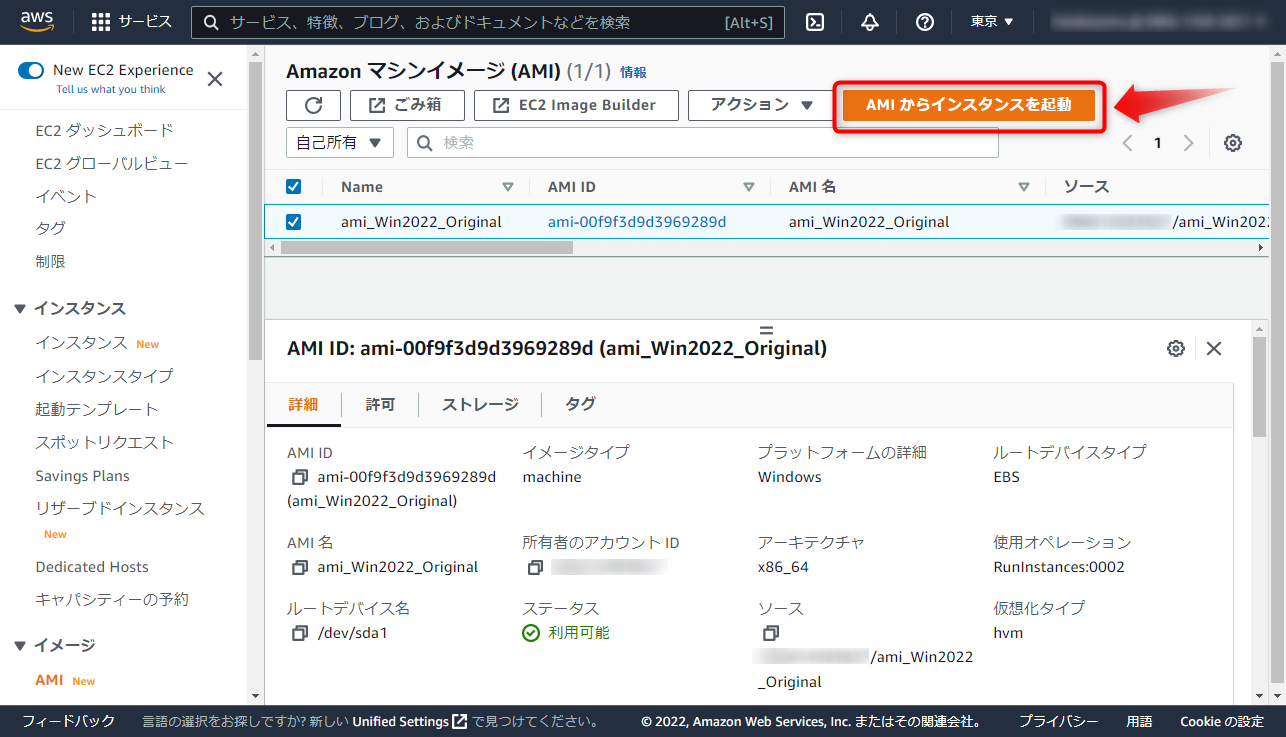The height and width of the screenshot is (737, 1286).
Task: Open the 自己所有 filter dropdown
Action: (x=339, y=142)
